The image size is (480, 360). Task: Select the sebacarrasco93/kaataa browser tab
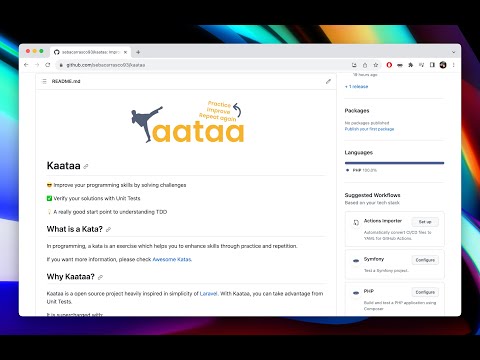point(90,52)
